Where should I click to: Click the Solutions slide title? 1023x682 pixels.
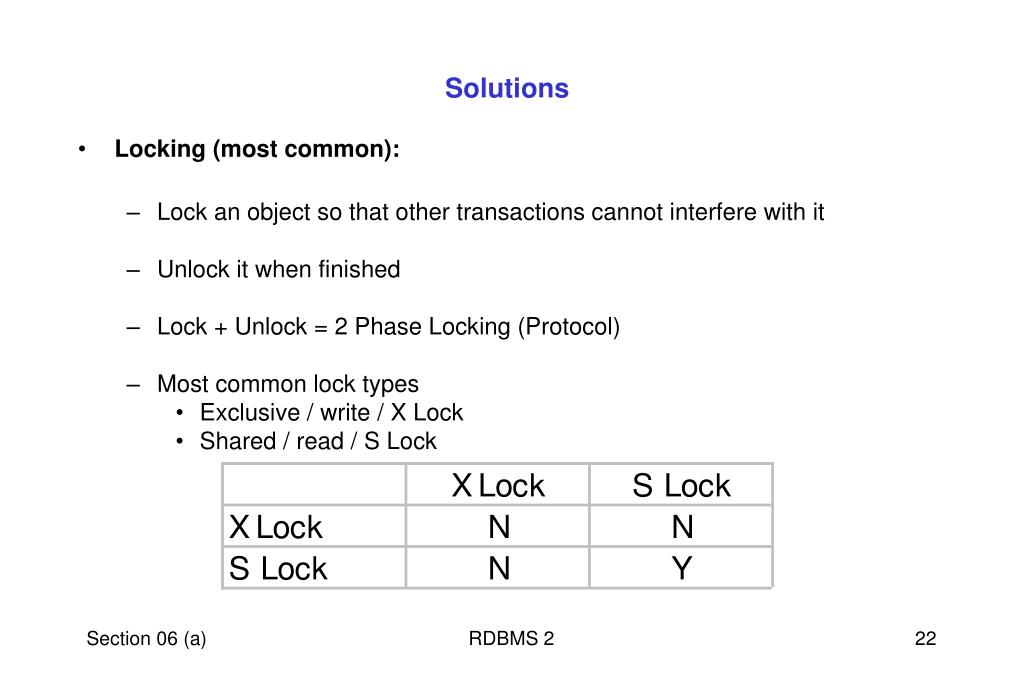(x=506, y=88)
